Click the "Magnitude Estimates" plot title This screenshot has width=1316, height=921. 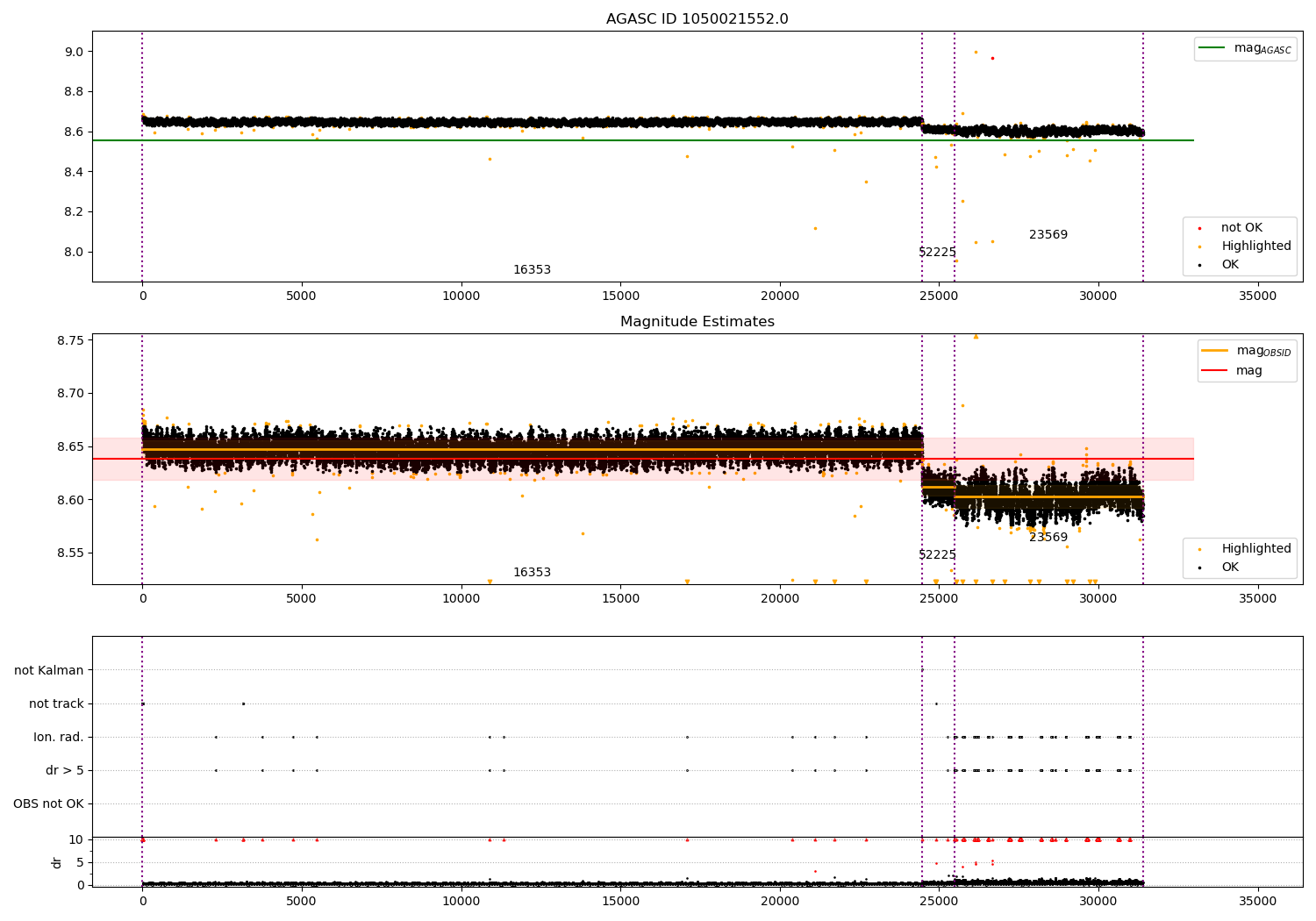[697, 322]
